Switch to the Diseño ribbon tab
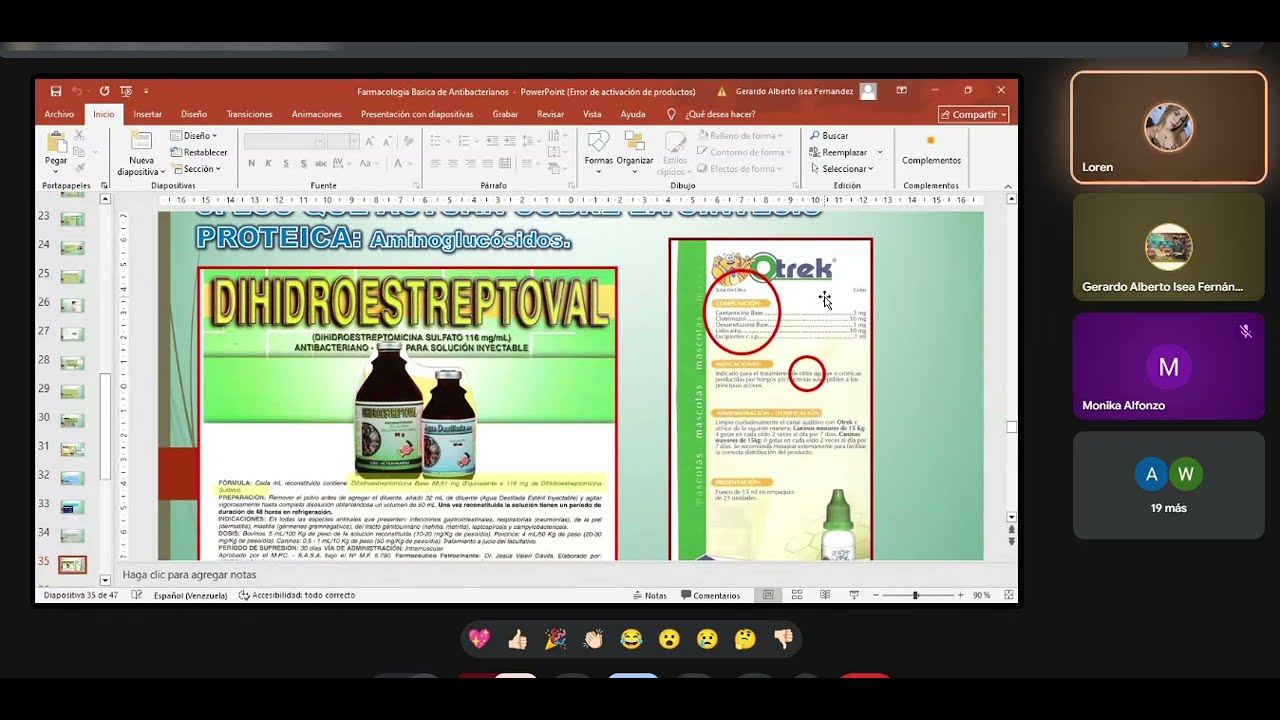The image size is (1280, 720). 194,114
